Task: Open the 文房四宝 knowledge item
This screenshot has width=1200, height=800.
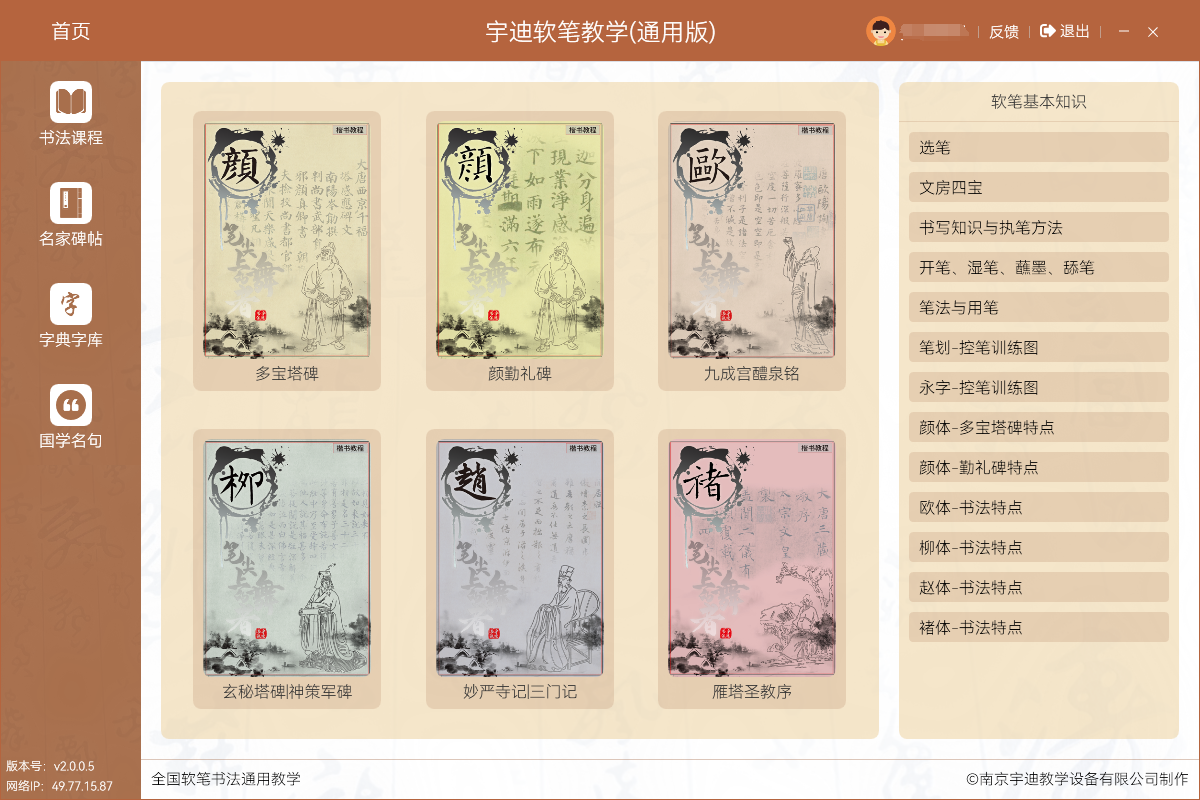Action: click(x=1038, y=187)
